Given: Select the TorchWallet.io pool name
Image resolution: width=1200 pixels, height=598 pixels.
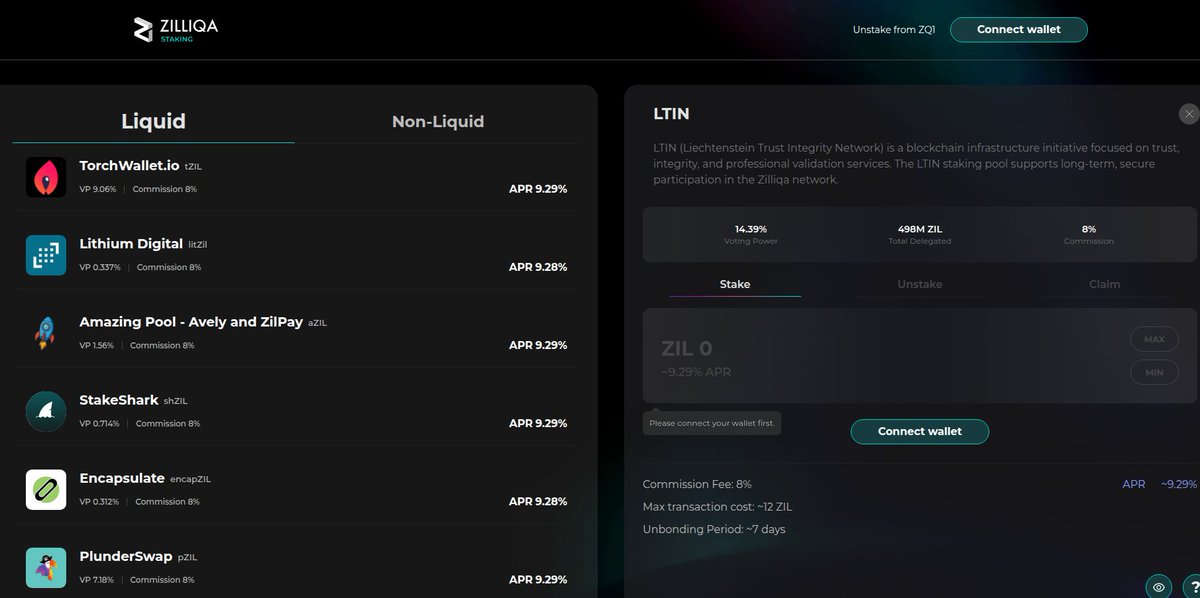Looking at the screenshot, I should coord(129,165).
